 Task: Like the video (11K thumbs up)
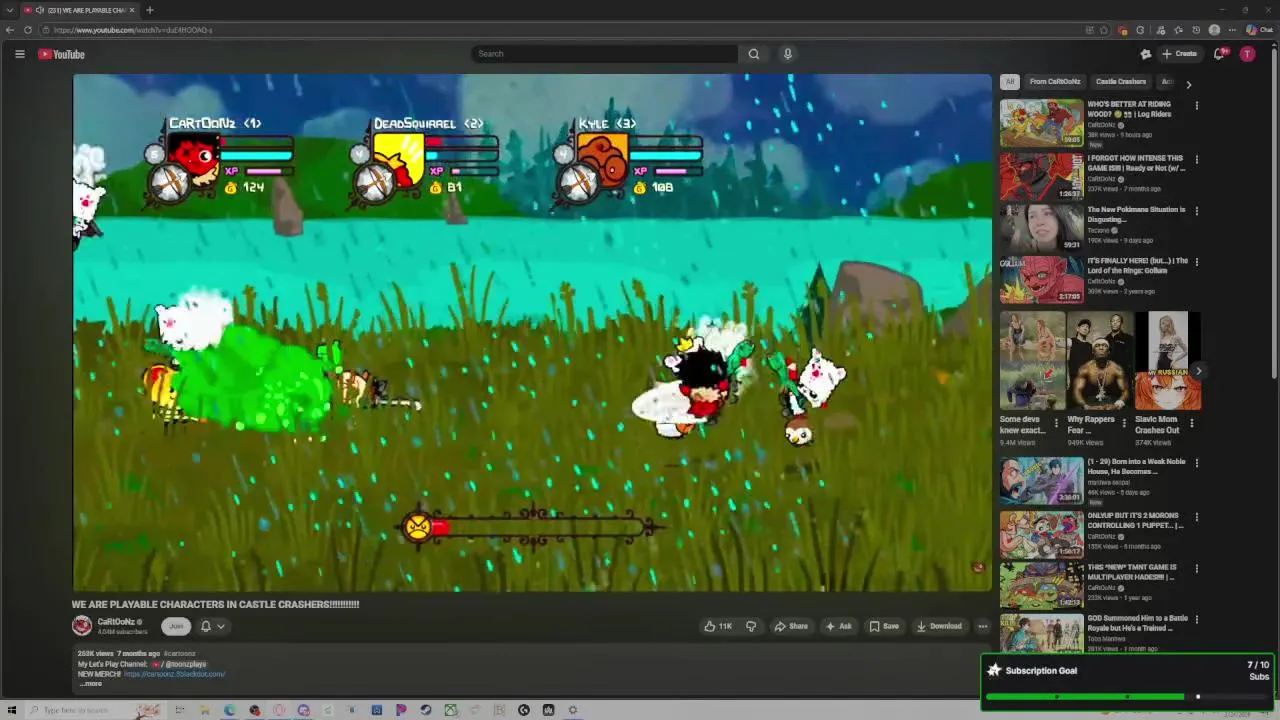(718, 626)
